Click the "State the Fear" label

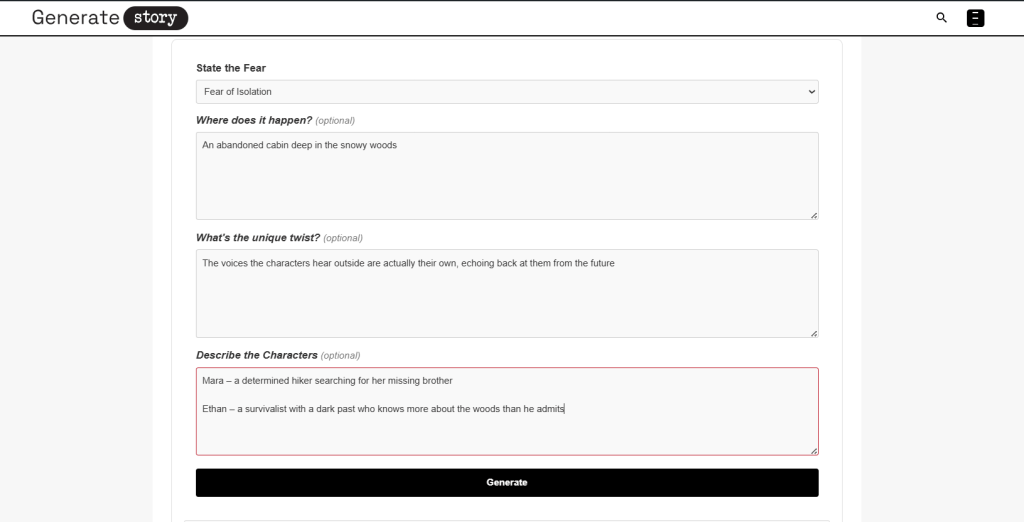pyautogui.click(x=231, y=68)
